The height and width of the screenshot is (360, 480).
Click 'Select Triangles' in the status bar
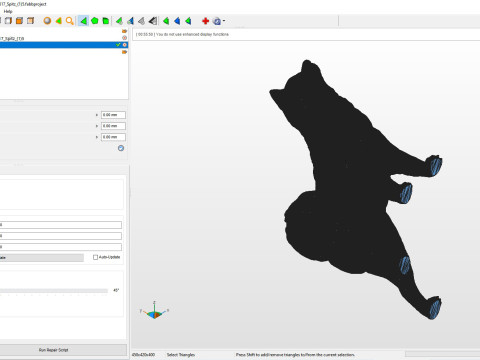pyautogui.click(x=181, y=355)
